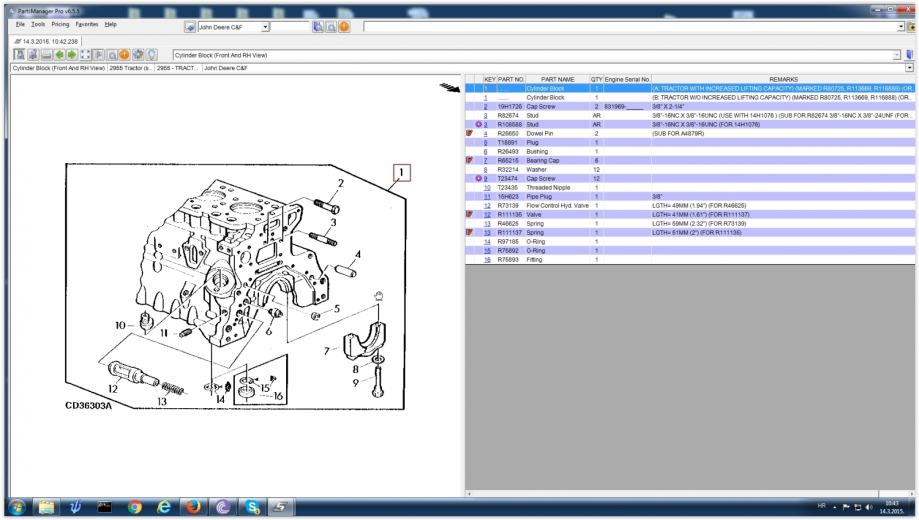Click the Engine Serial No. column header
919x520 pixels.
click(x=627, y=79)
